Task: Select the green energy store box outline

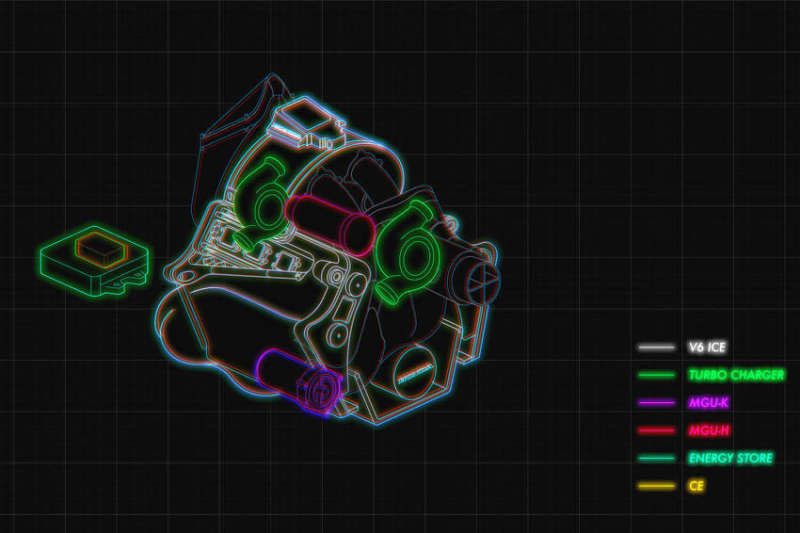Action: pyautogui.click(x=95, y=262)
